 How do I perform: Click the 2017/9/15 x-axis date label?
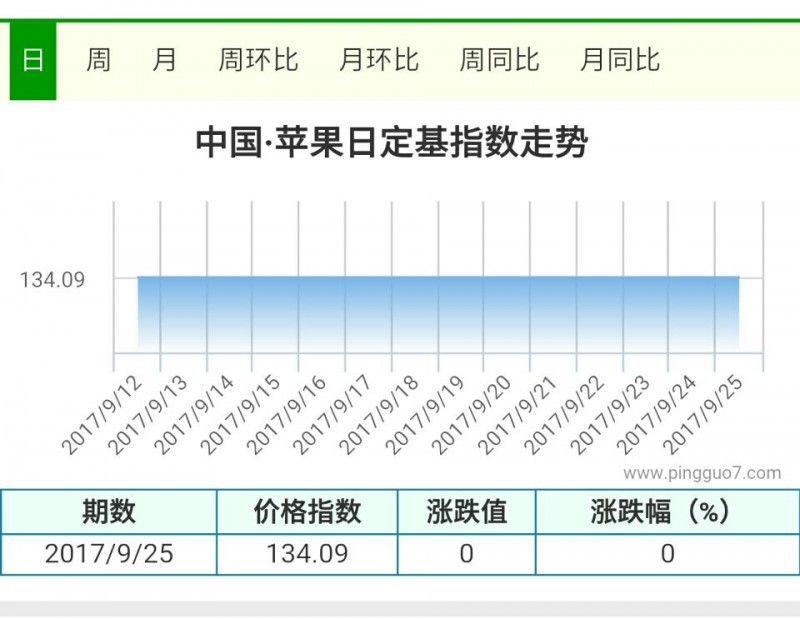(x=240, y=415)
